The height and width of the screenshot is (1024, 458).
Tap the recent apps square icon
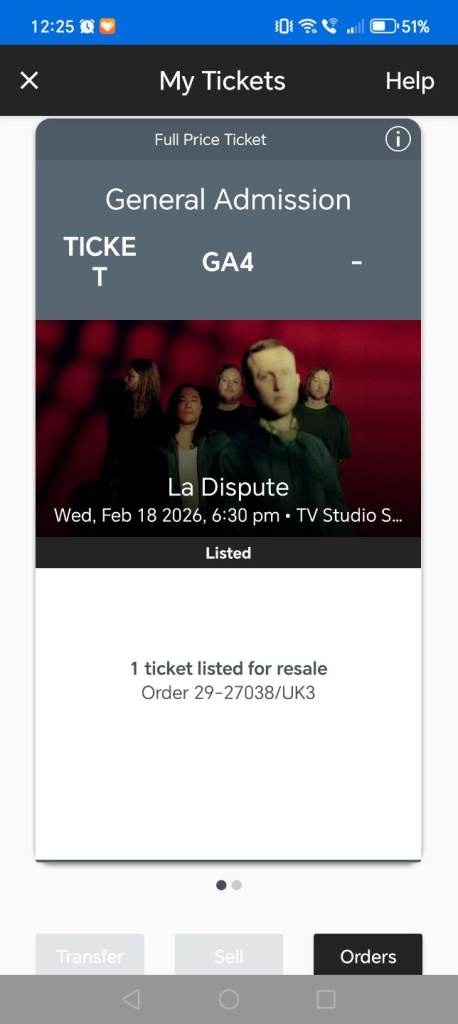325,999
